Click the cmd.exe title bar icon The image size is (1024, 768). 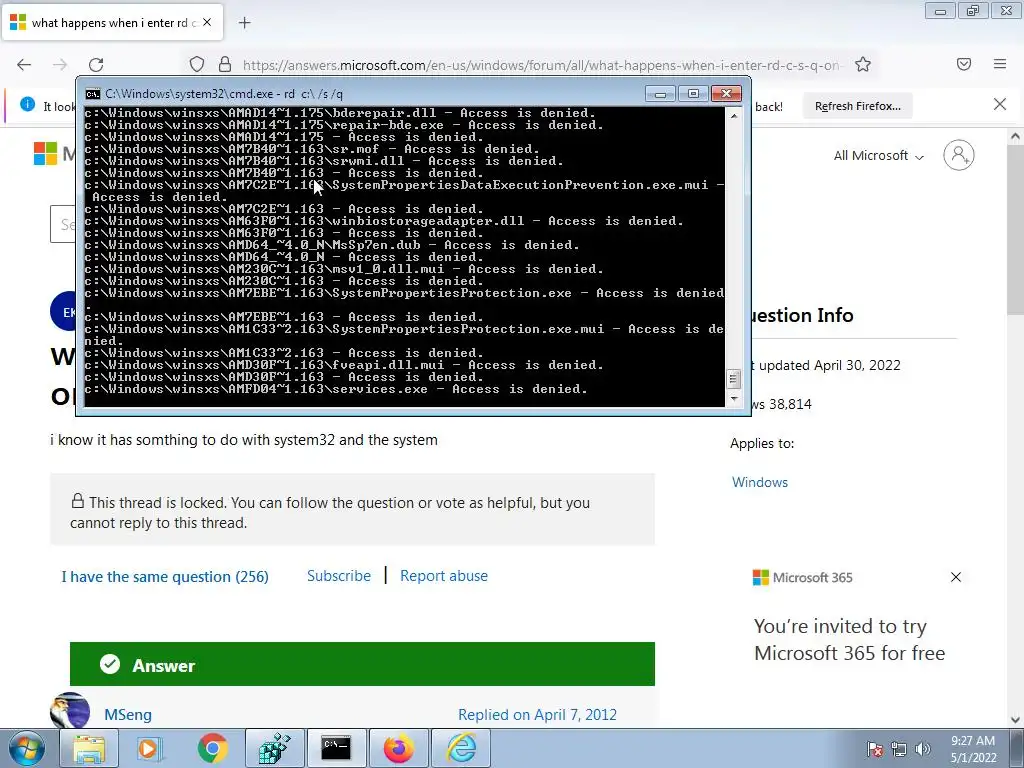[93, 94]
